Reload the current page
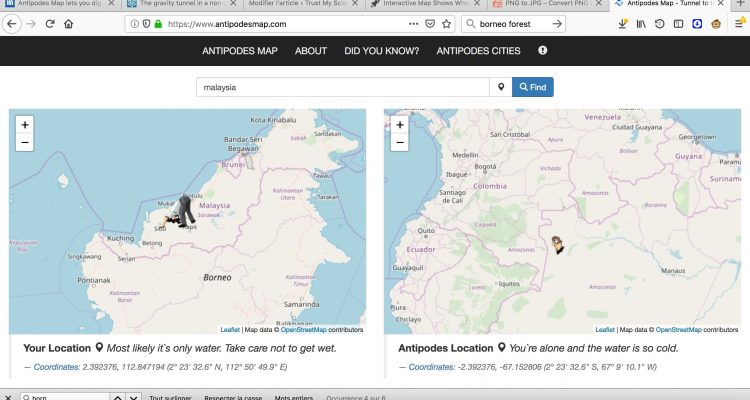The image size is (750, 400). 50,24
